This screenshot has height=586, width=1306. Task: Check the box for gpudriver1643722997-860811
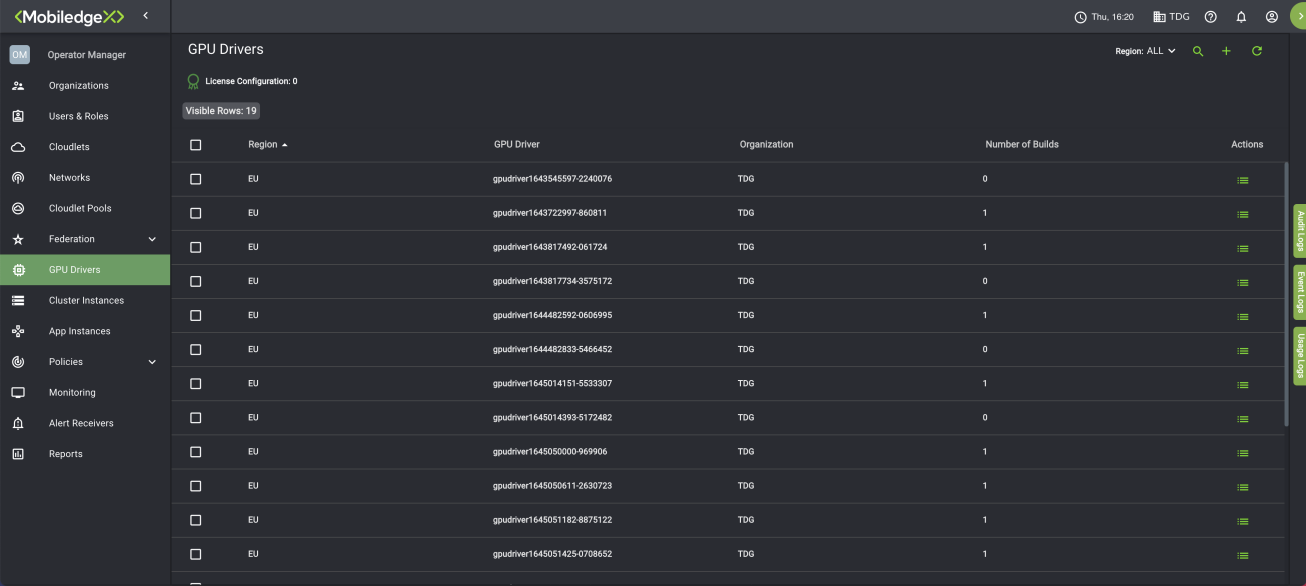click(195, 213)
